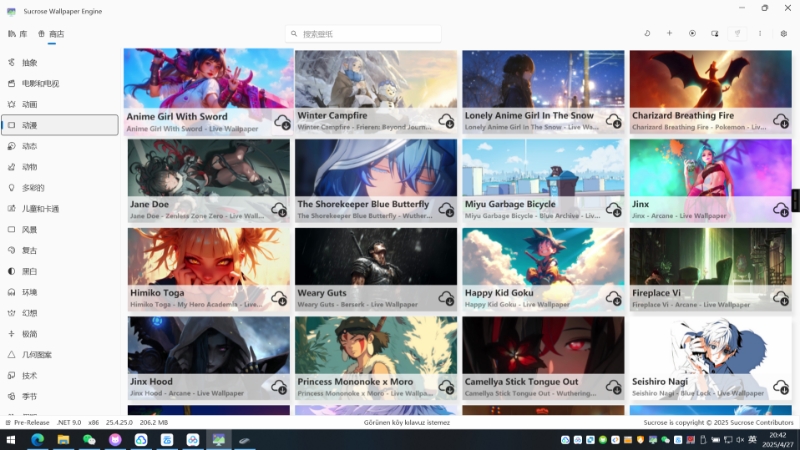The width and height of the screenshot is (800, 450).
Task: Select the 极简 category
Action: pyautogui.click(x=60, y=335)
